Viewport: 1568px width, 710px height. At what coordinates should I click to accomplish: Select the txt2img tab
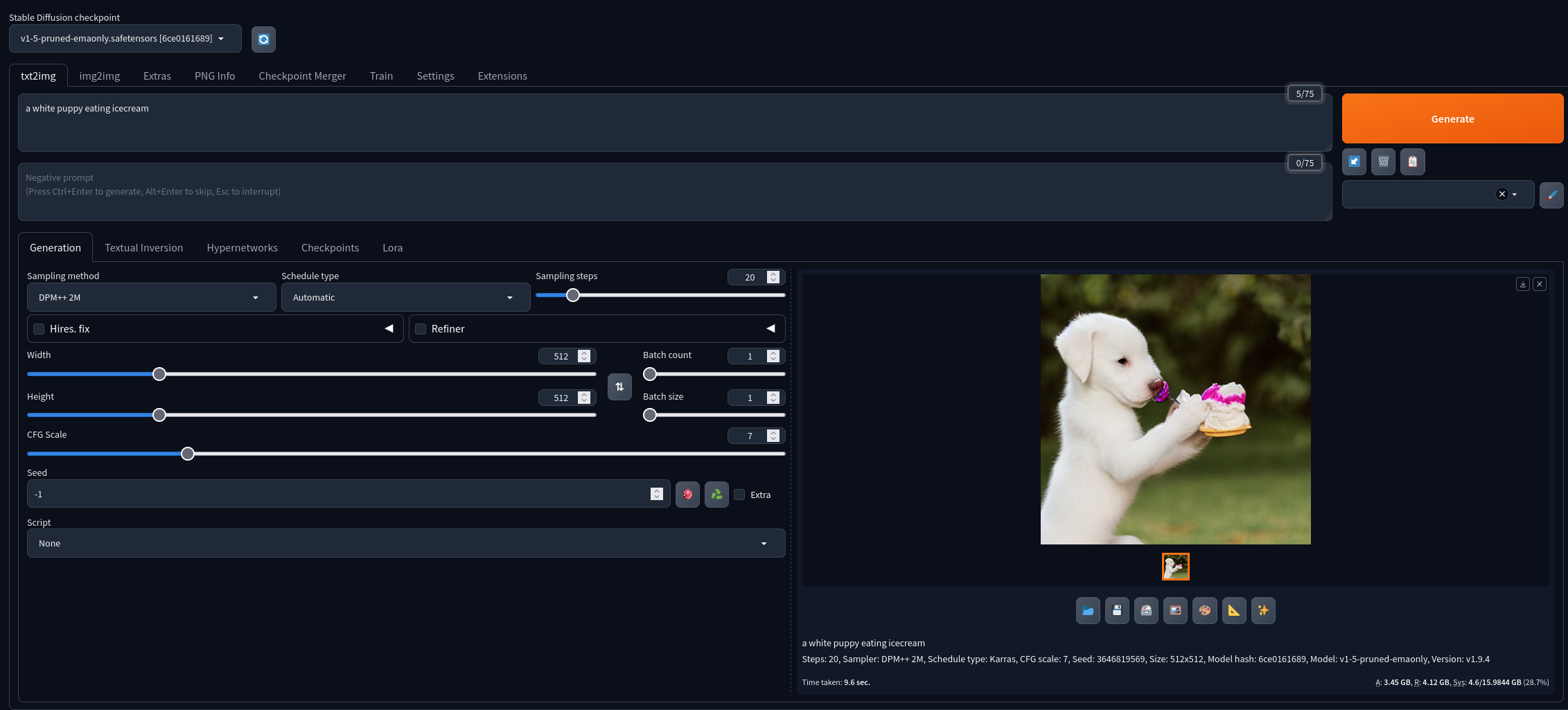38,76
